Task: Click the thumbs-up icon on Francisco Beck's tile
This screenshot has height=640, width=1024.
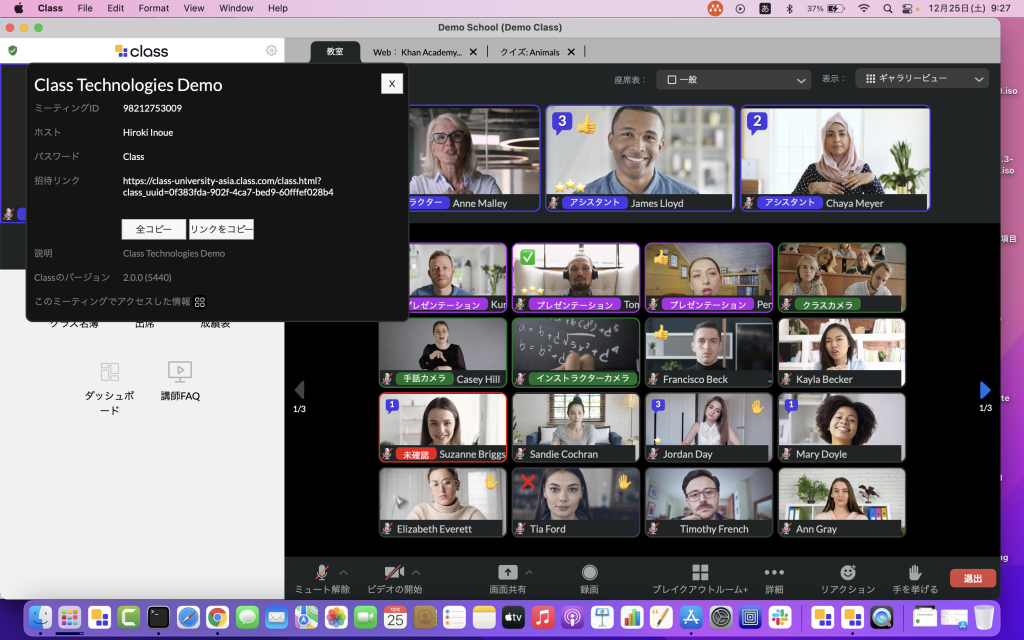Action: coord(661,332)
